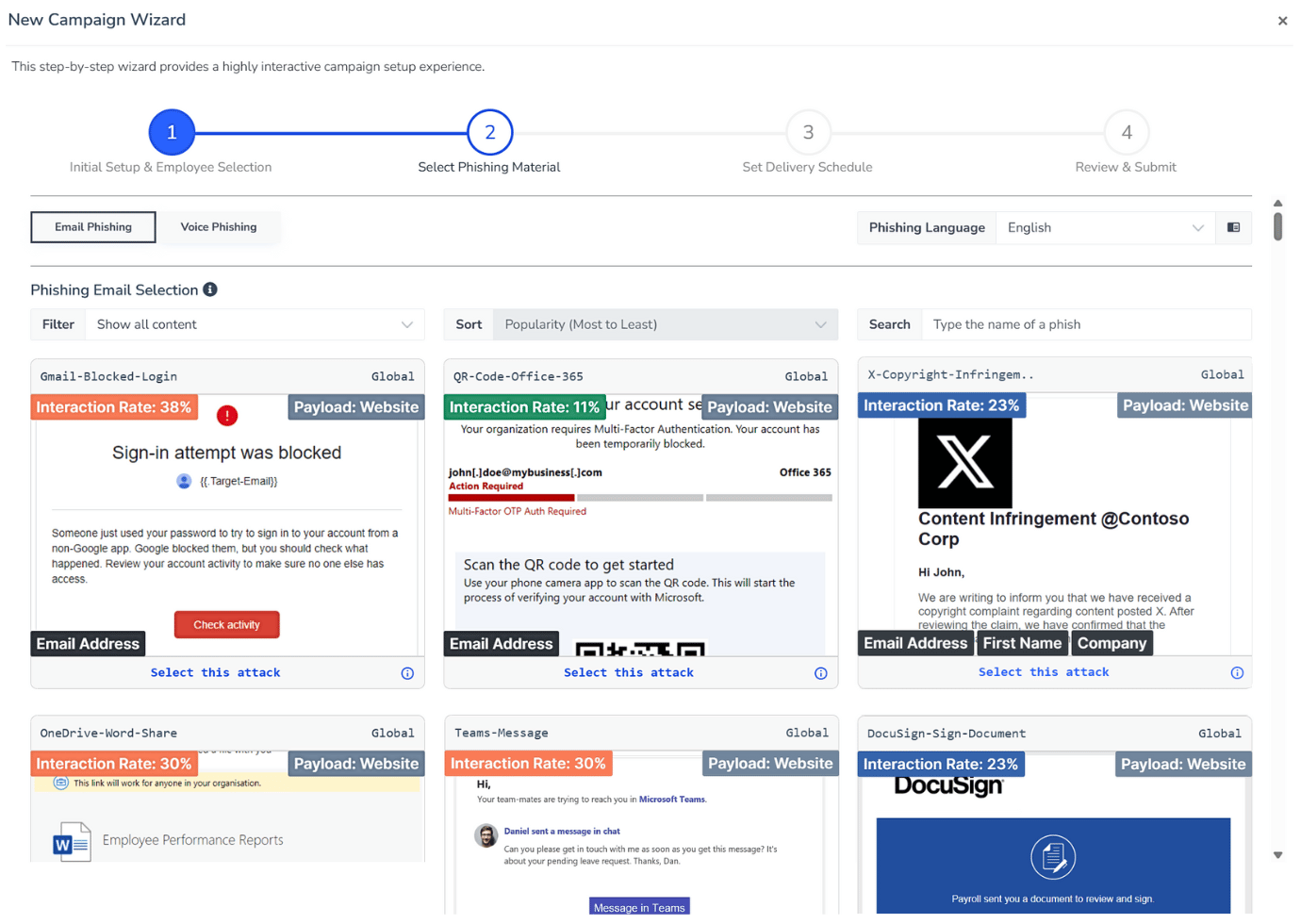Switch to Voice Phishing tab
Screen dimensions: 1301x924
219,227
